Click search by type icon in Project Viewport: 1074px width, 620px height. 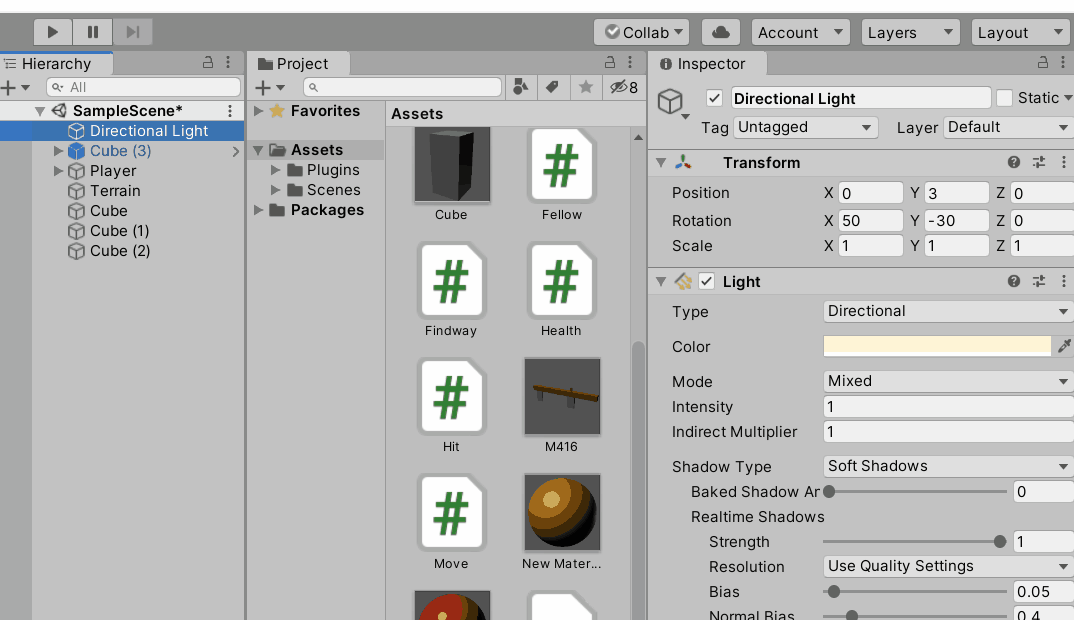pyautogui.click(x=520, y=88)
